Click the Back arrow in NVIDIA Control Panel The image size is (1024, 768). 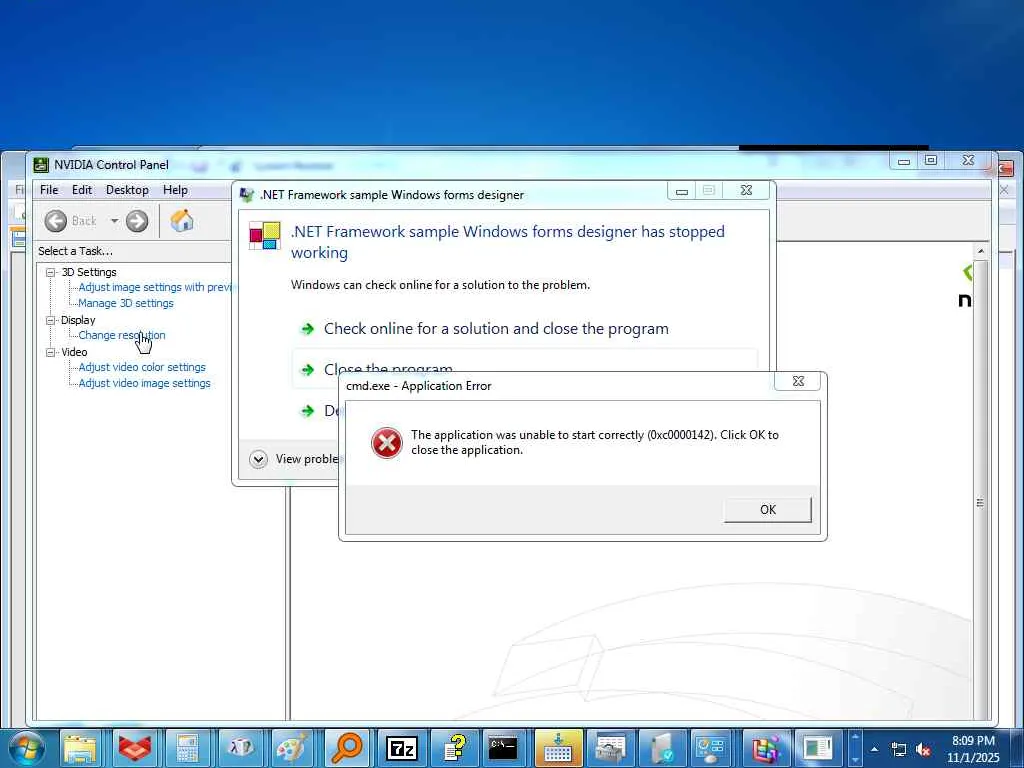point(56,221)
